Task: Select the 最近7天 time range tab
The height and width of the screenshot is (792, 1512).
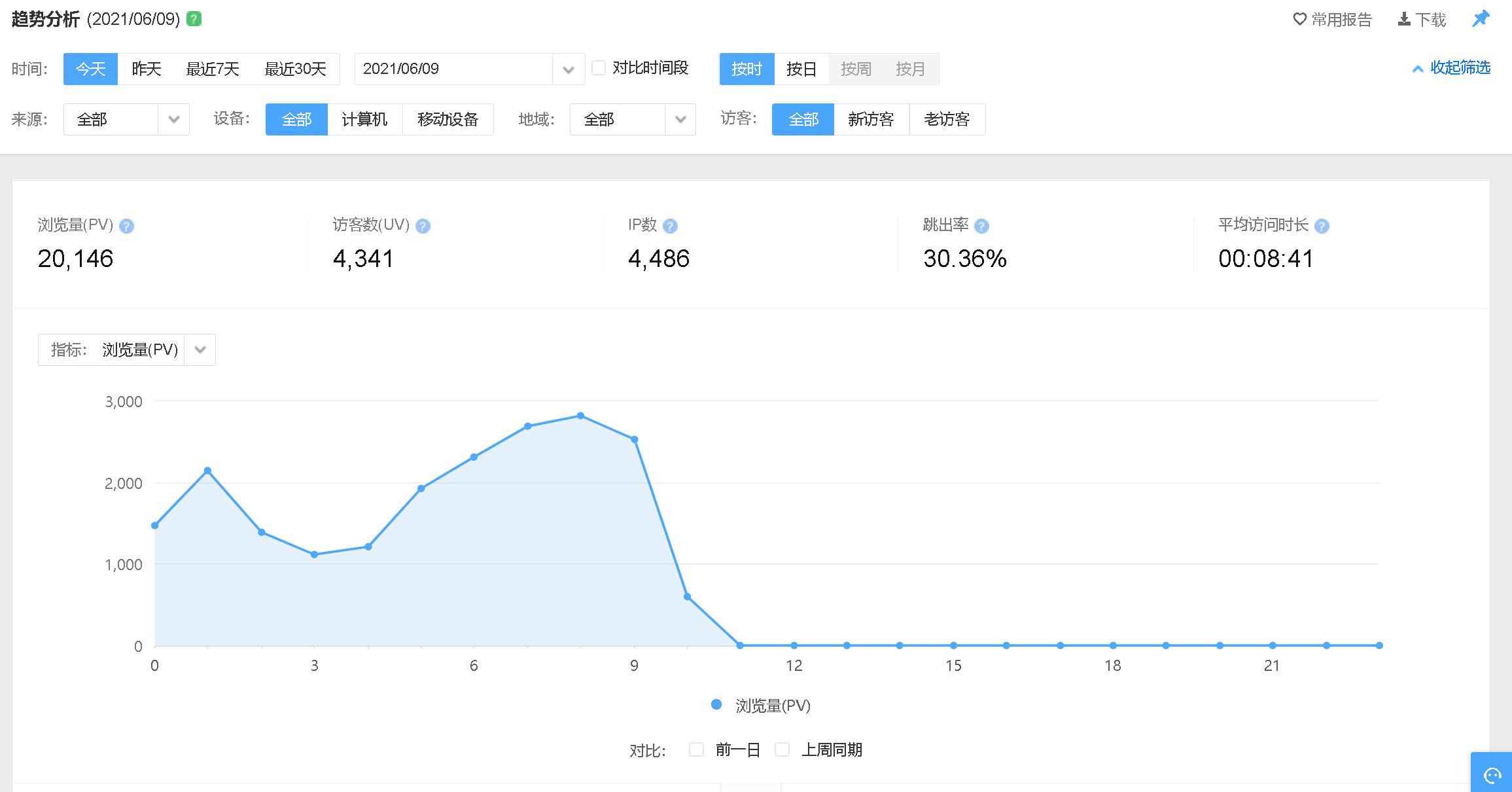Action: 213,69
